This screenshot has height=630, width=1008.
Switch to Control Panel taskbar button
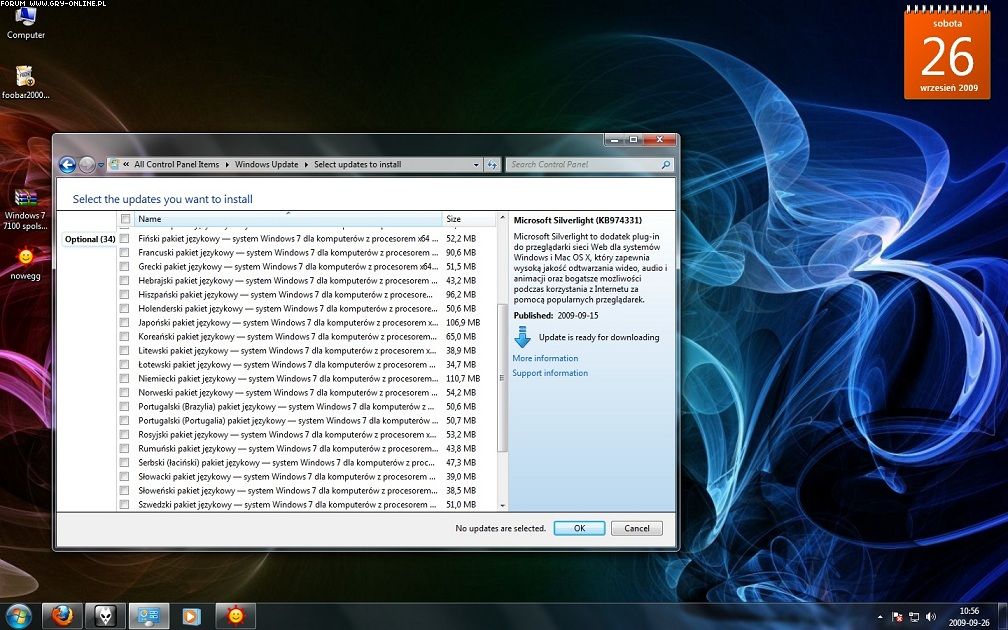(x=148, y=616)
